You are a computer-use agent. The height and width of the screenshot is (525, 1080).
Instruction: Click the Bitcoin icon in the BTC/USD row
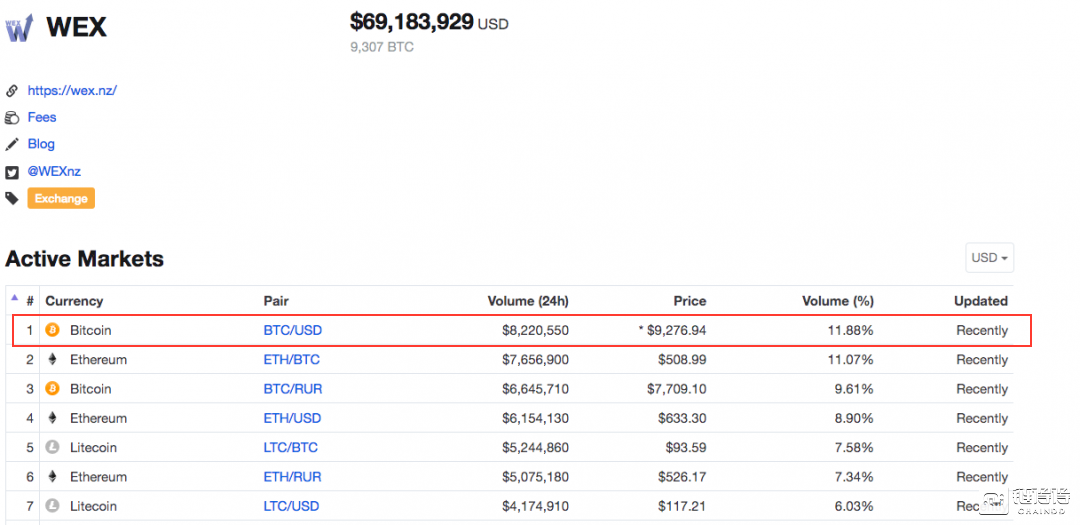pyautogui.click(x=52, y=330)
